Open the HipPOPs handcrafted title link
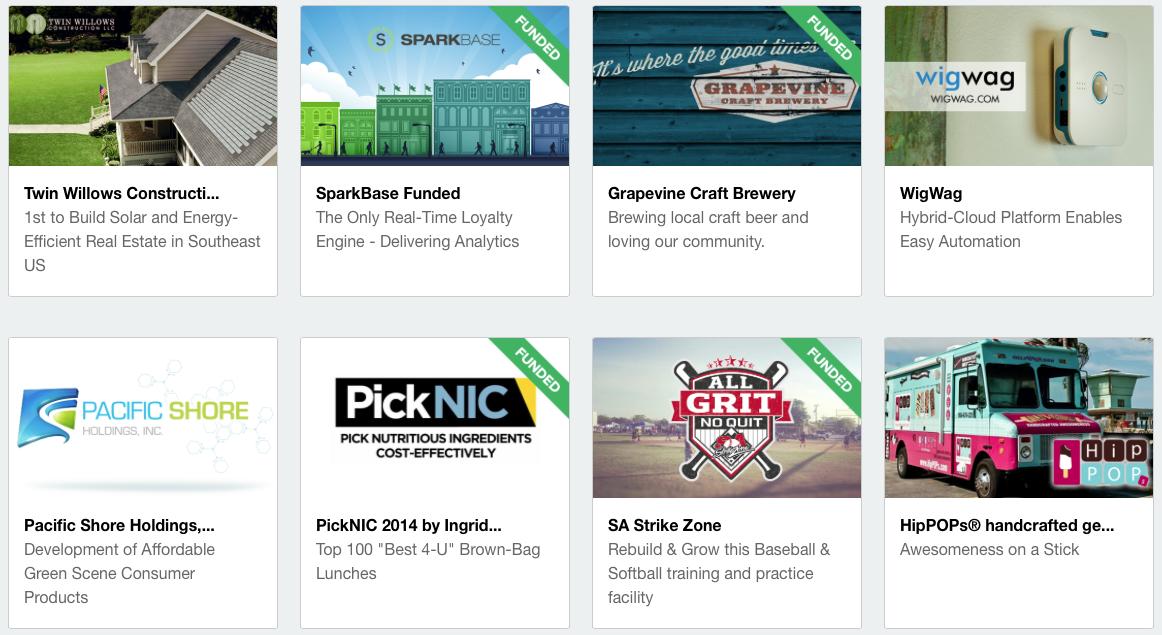 pyautogui.click(x=1007, y=525)
